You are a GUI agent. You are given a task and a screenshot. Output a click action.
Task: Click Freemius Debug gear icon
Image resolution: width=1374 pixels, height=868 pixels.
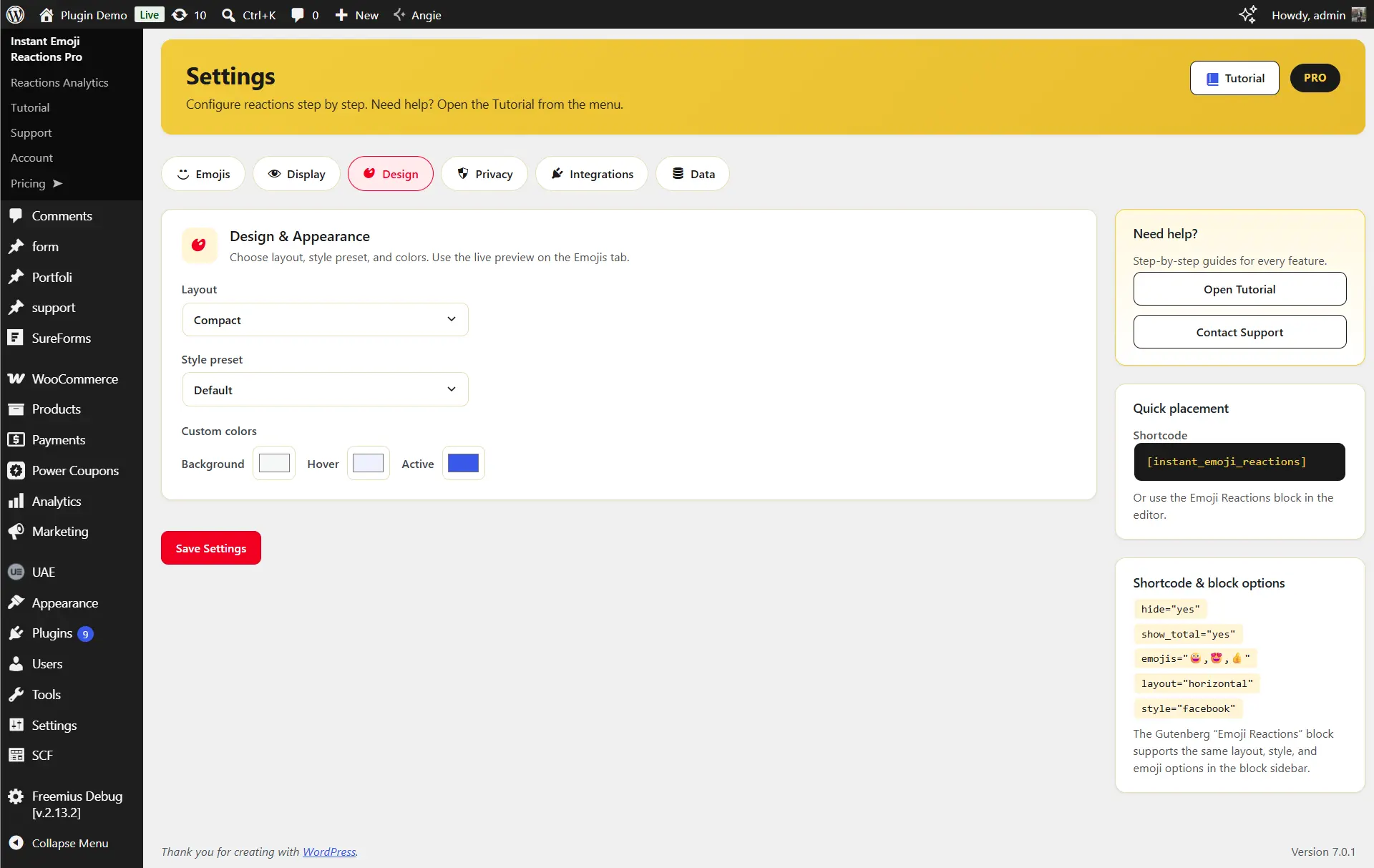coord(16,796)
